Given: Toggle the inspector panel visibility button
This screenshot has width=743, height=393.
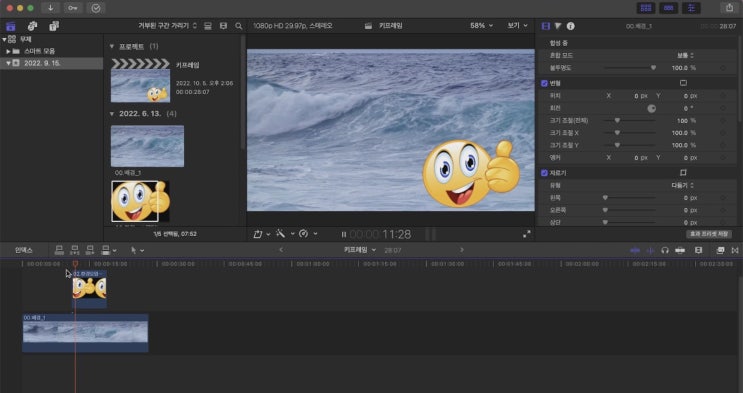Looking at the screenshot, I should (x=691, y=8).
